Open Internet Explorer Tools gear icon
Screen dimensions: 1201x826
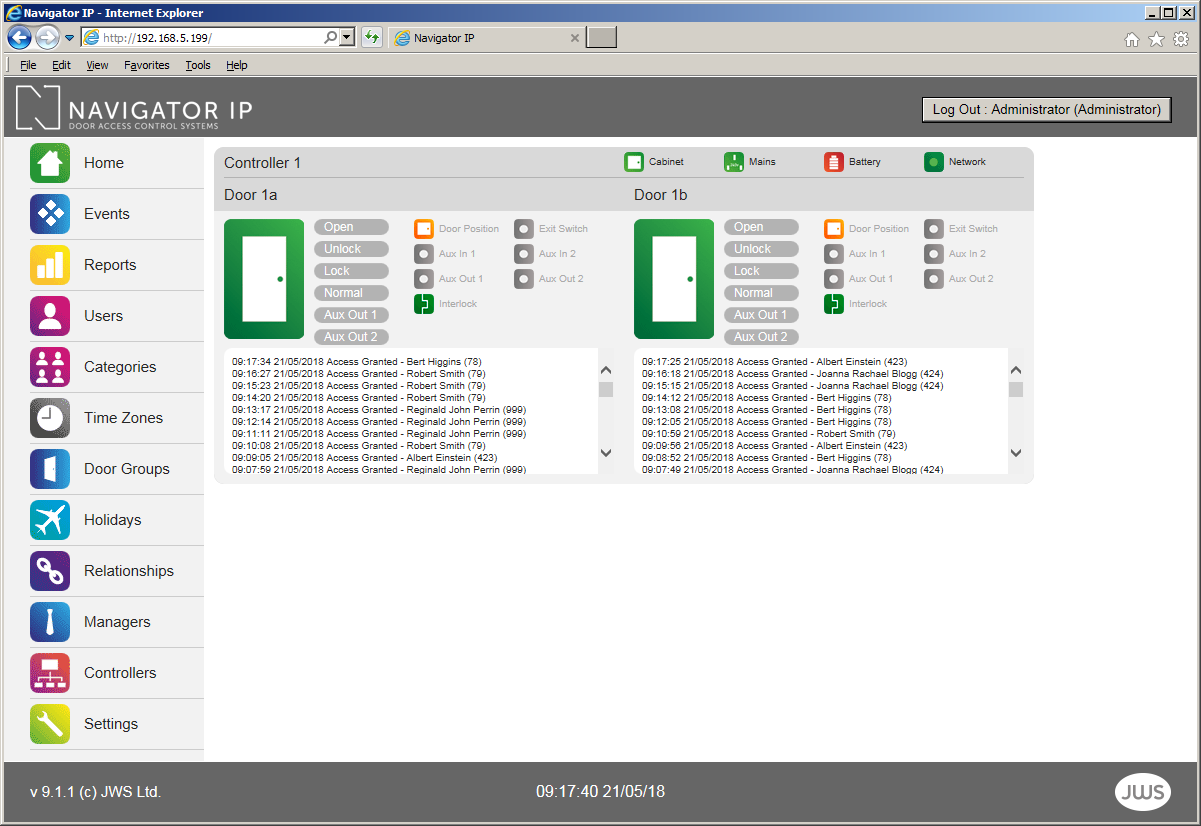[1181, 39]
